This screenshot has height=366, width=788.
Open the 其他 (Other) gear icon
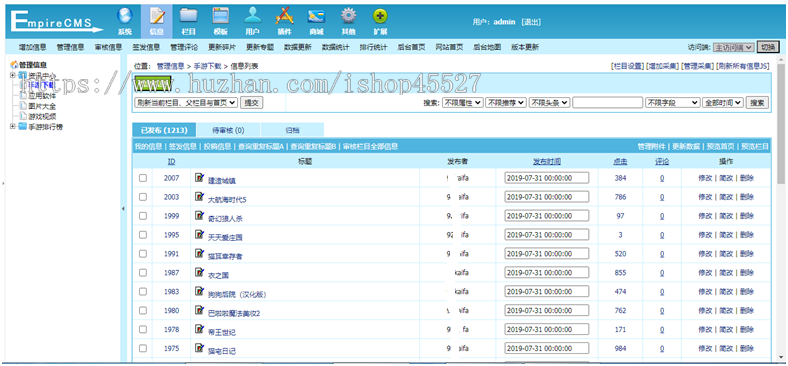click(x=348, y=16)
